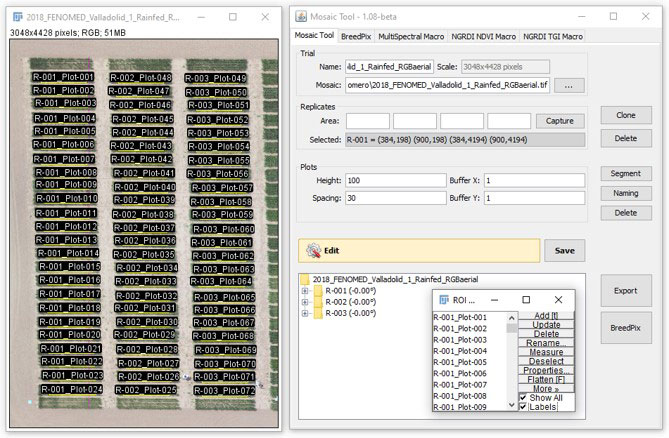The height and width of the screenshot is (438, 669).
Task: Click Properties... in ROI Manager
Action: click(546, 371)
